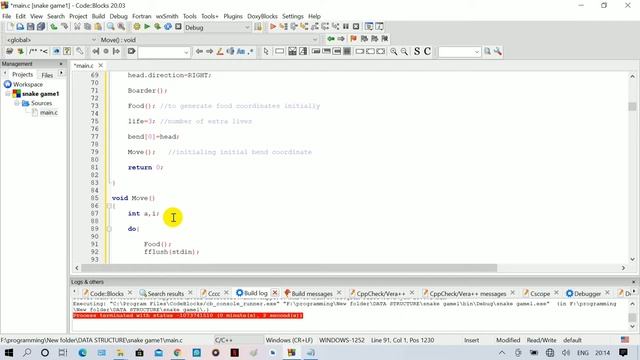640x360 pixels.
Task: Click the Abort build icon
Action: (x=178, y=27)
